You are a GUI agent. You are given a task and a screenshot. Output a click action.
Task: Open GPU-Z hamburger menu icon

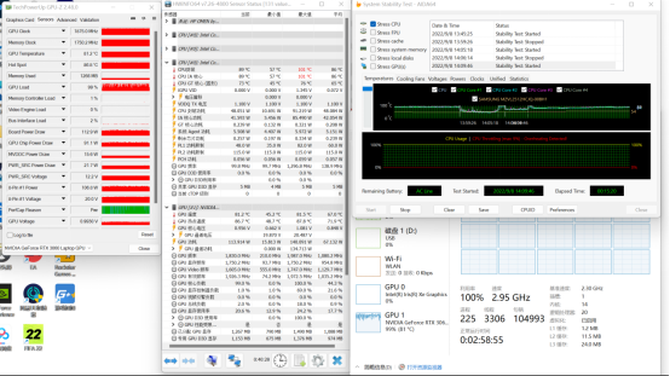coord(153,19)
